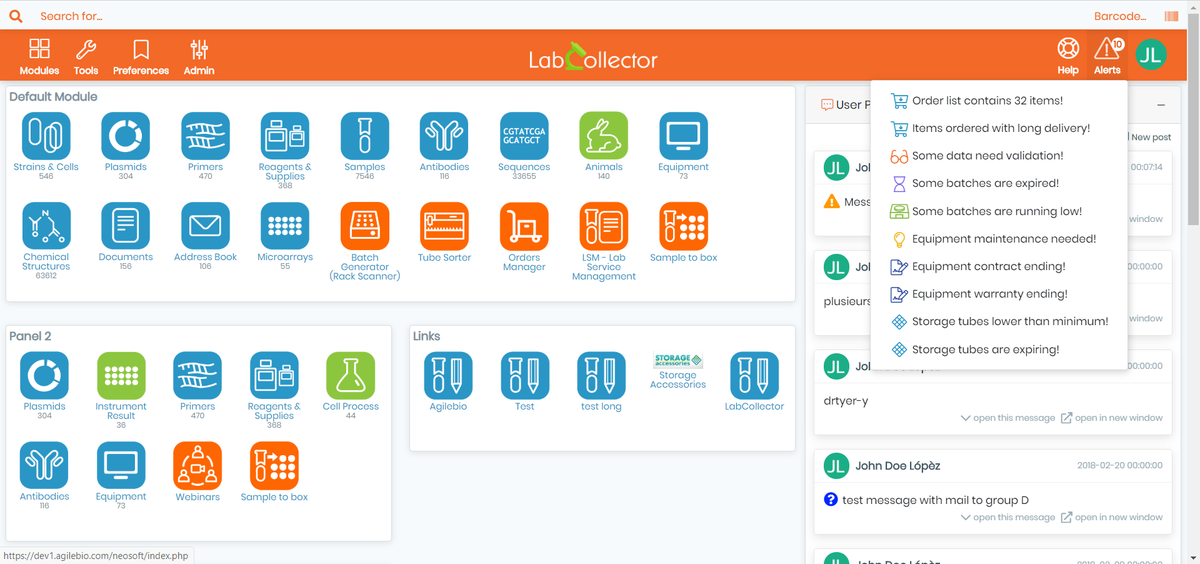This screenshot has height=564, width=1200.
Task: Click the LabCollector logo
Action: (x=593, y=57)
